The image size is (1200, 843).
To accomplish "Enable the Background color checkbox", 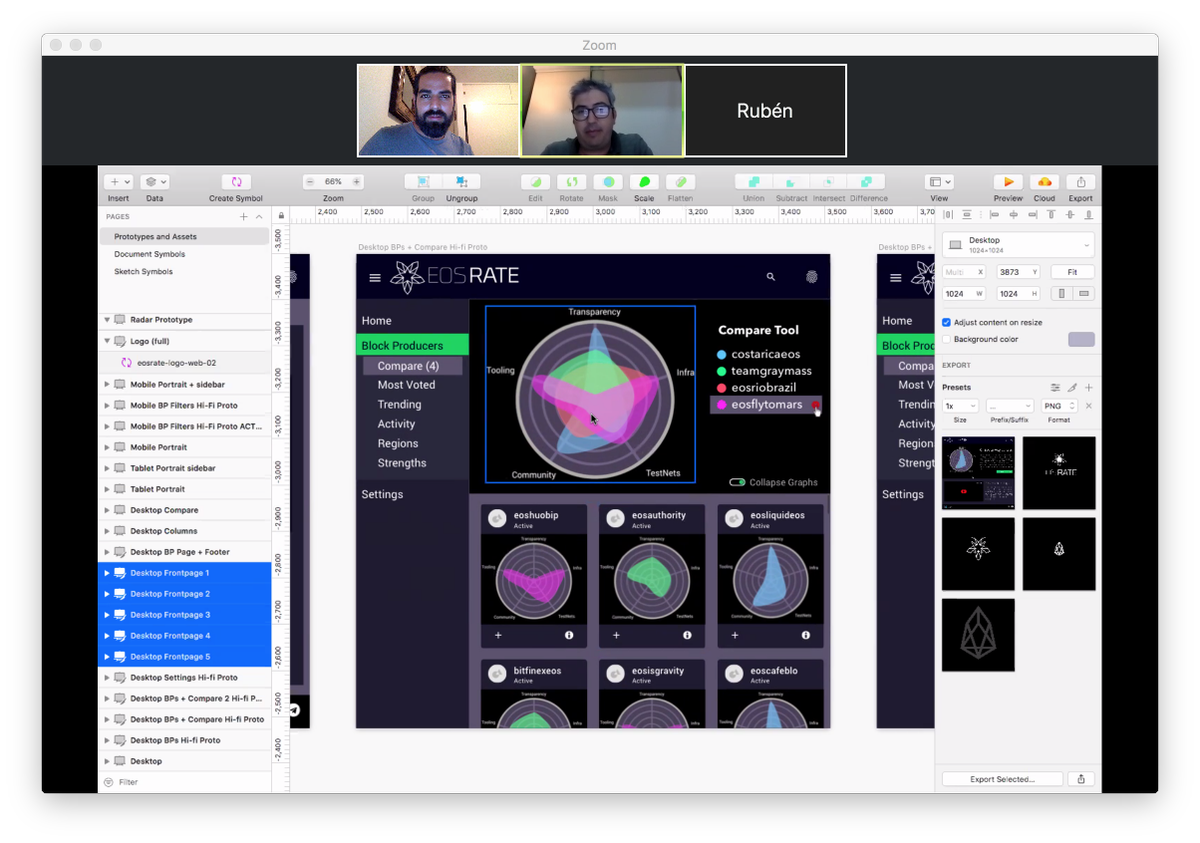I will (946, 339).
